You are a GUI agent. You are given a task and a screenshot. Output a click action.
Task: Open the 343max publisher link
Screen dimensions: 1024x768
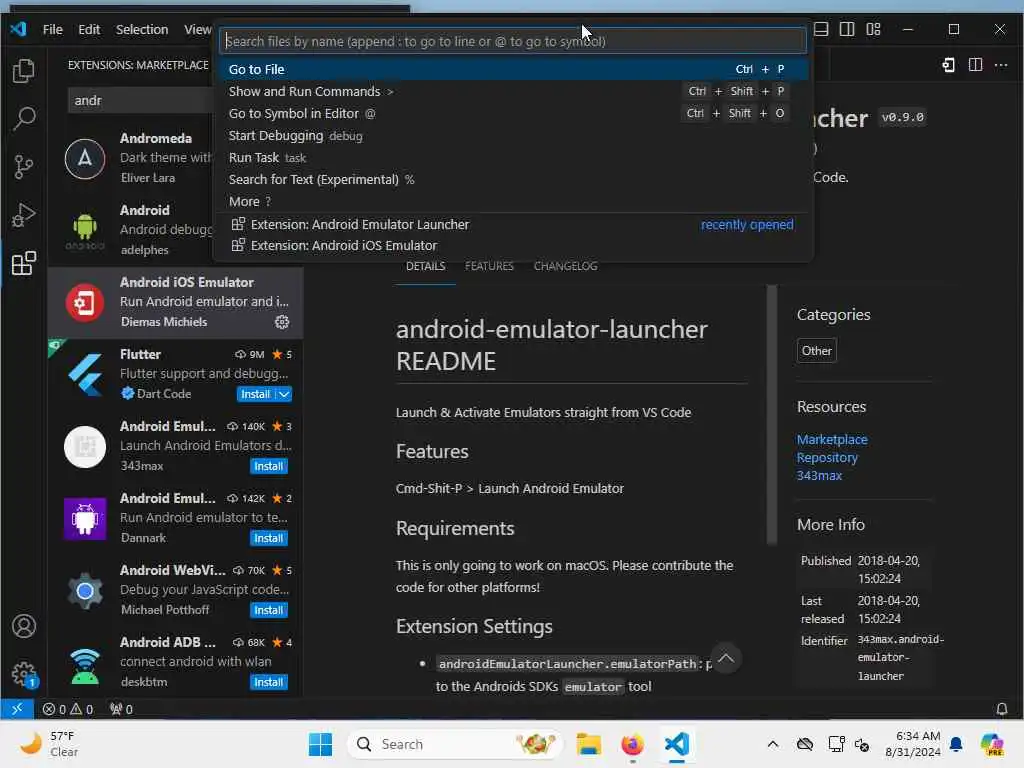pyautogui.click(x=819, y=476)
